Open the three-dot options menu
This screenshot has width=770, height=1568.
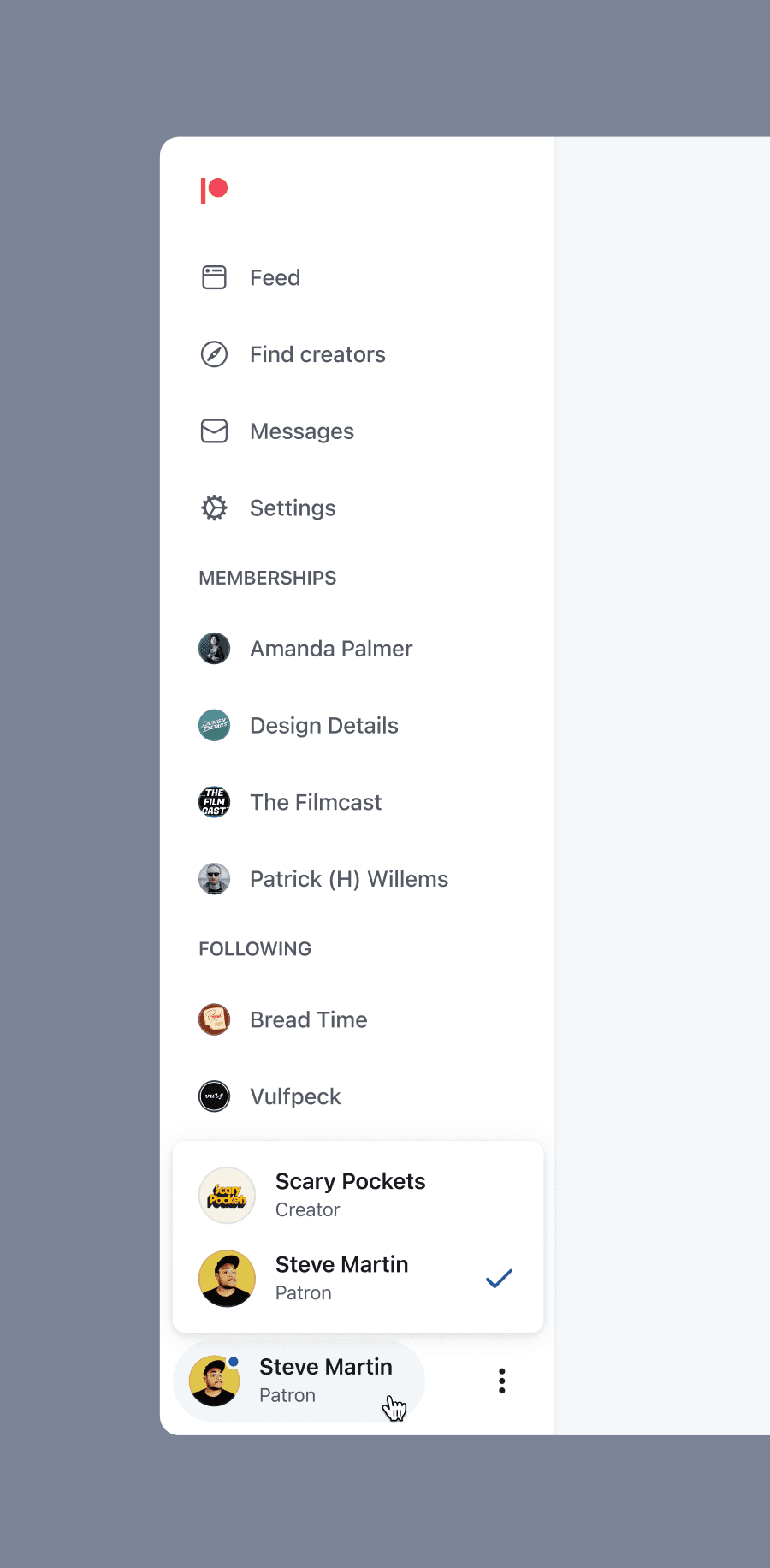coord(501,1380)
